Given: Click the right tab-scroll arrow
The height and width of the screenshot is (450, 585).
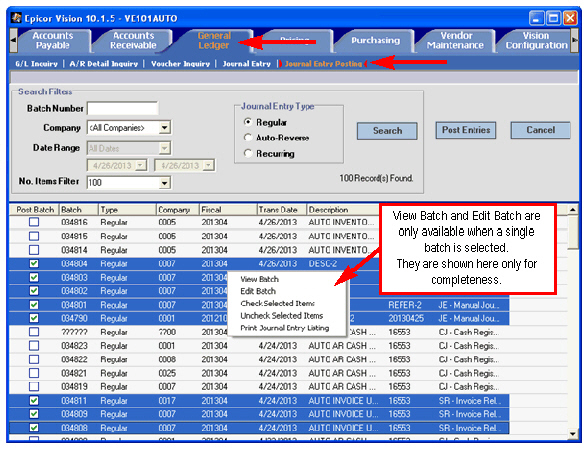Looking at the screenshot, I should pyautogui.click(x=574, y=40).
